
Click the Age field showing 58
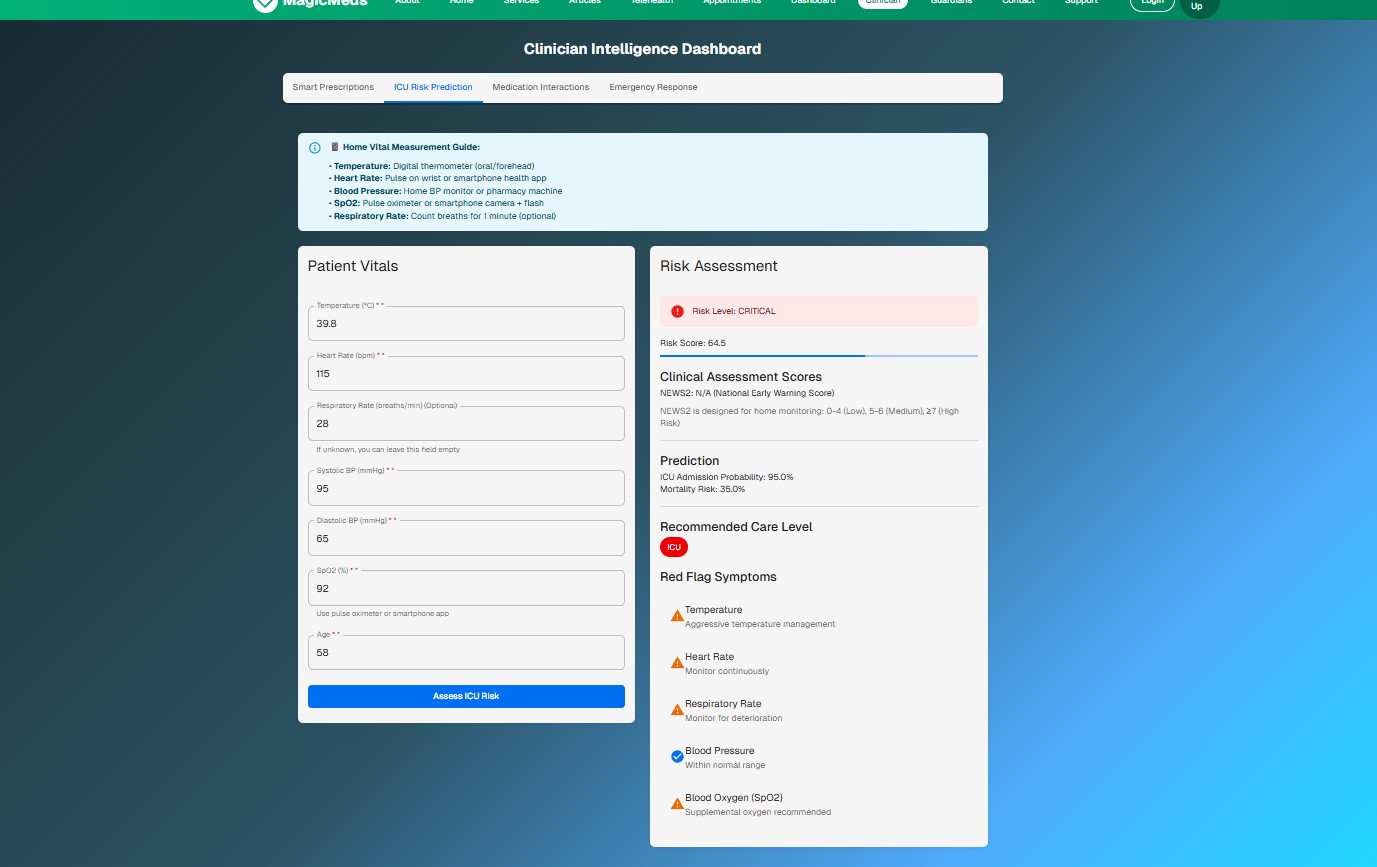click(x=466, y=652)
